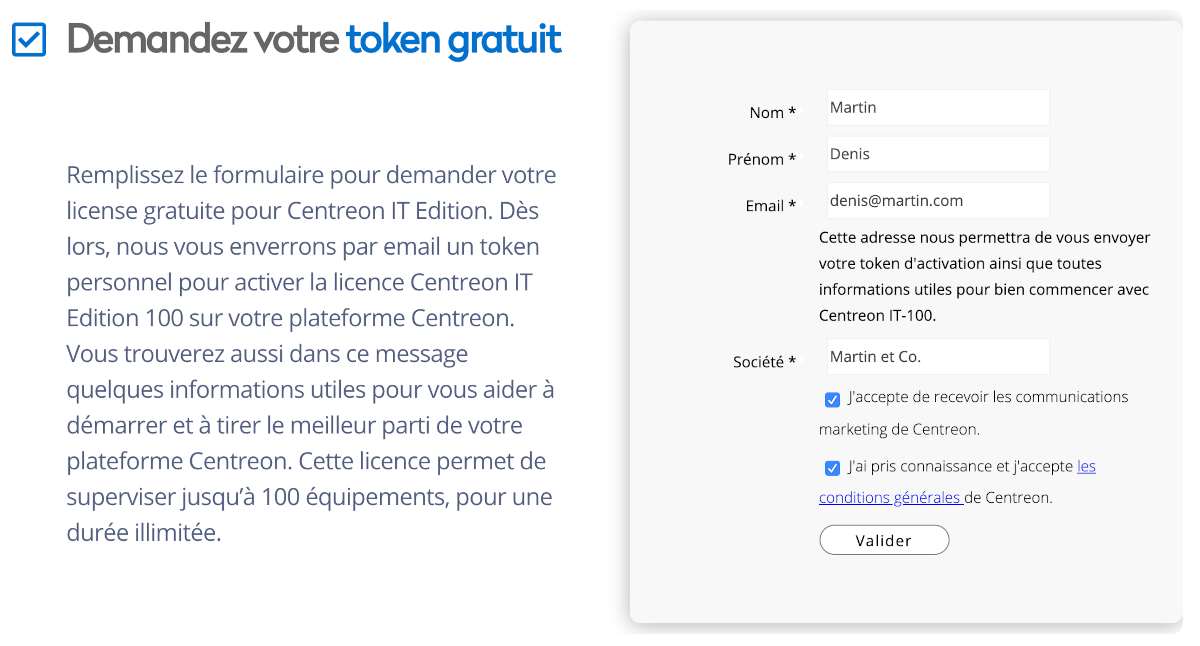Click the 'Email *' field label
This screenshot has width=1200, height=646.
coord(771,205)
